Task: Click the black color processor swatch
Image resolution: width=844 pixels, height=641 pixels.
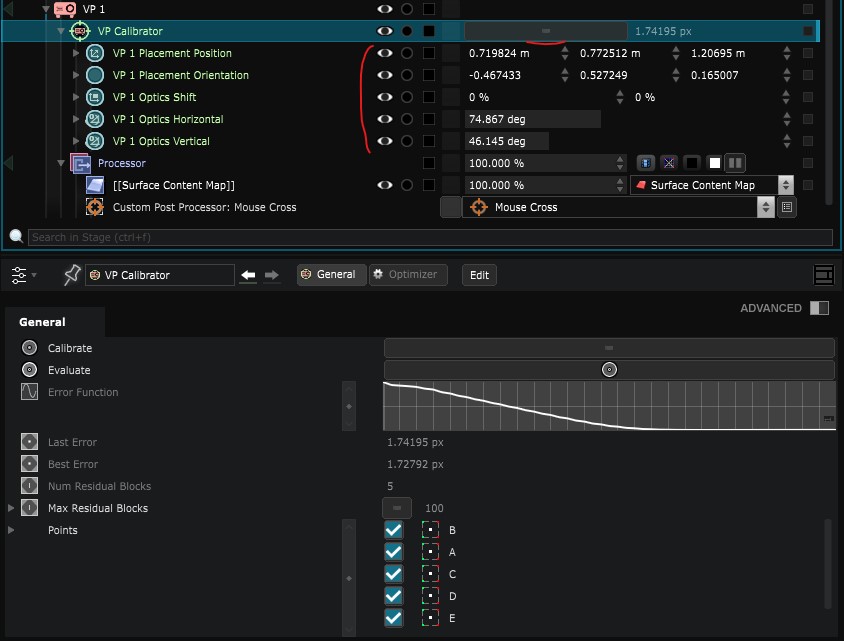Action: pyautogui.click(x=692, y=163)
